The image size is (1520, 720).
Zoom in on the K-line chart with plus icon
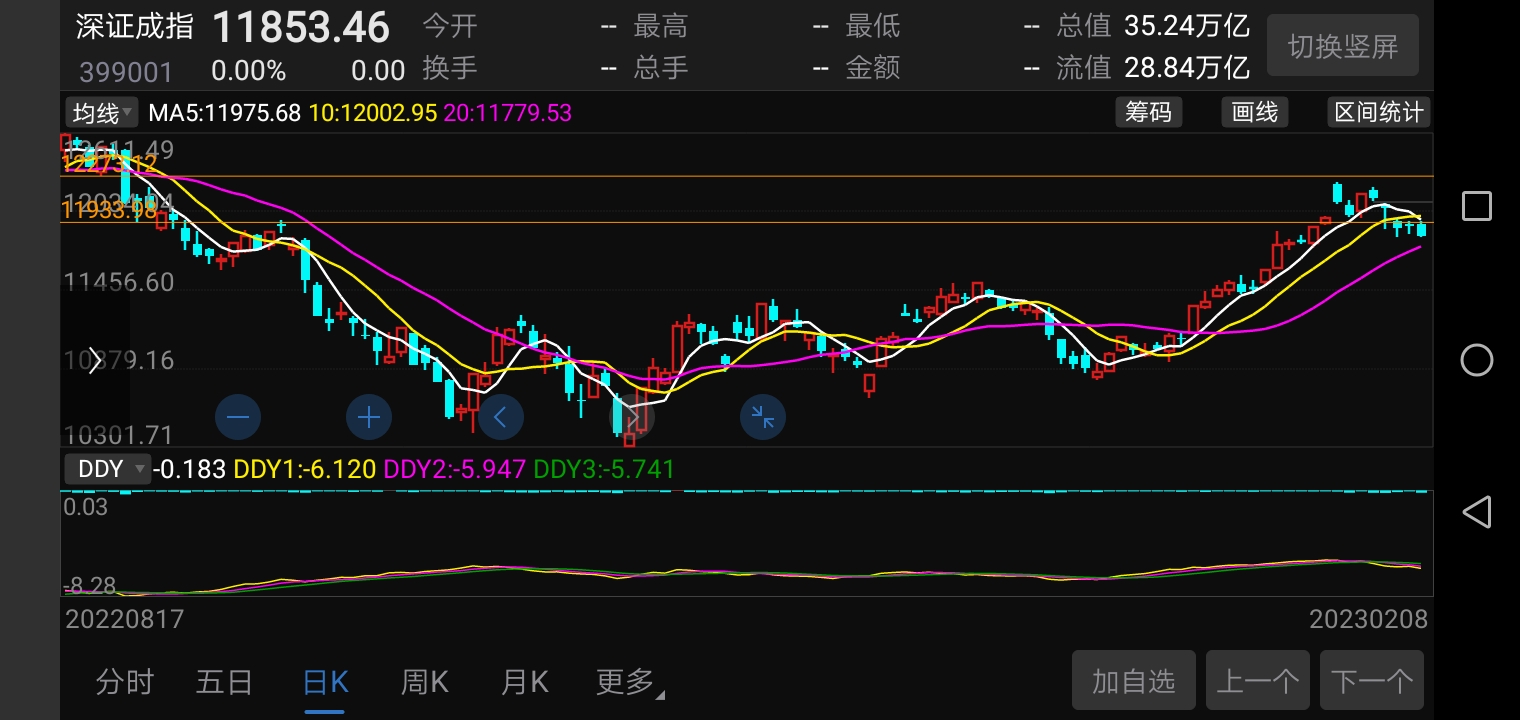point(369,417)
